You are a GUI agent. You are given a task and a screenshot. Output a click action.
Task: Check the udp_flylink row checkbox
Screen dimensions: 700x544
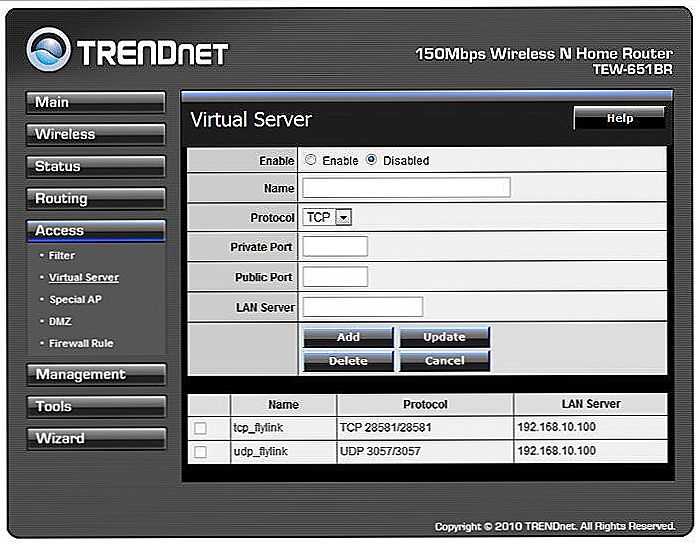point(200,452)
